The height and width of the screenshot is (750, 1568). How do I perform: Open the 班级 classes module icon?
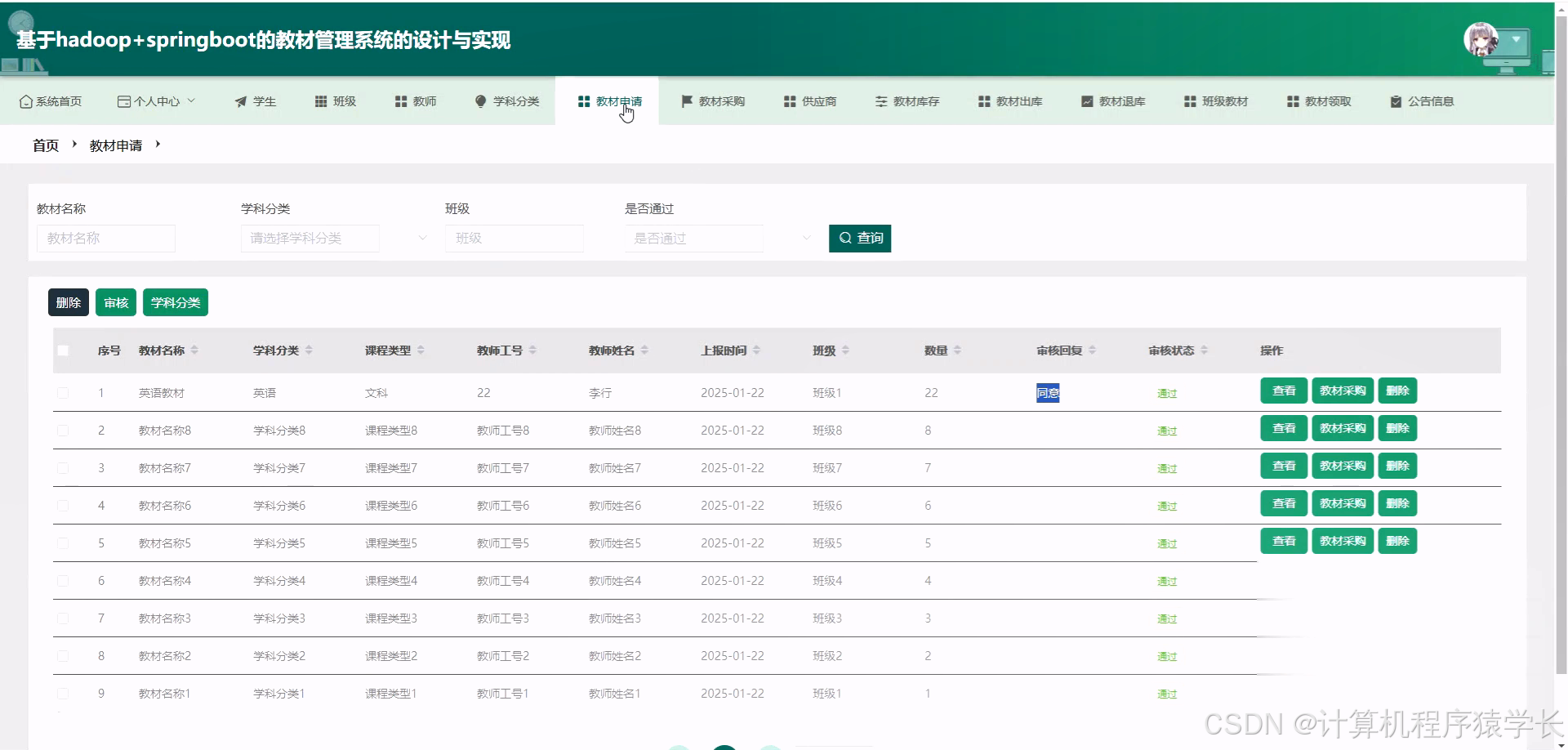(320, 100)
